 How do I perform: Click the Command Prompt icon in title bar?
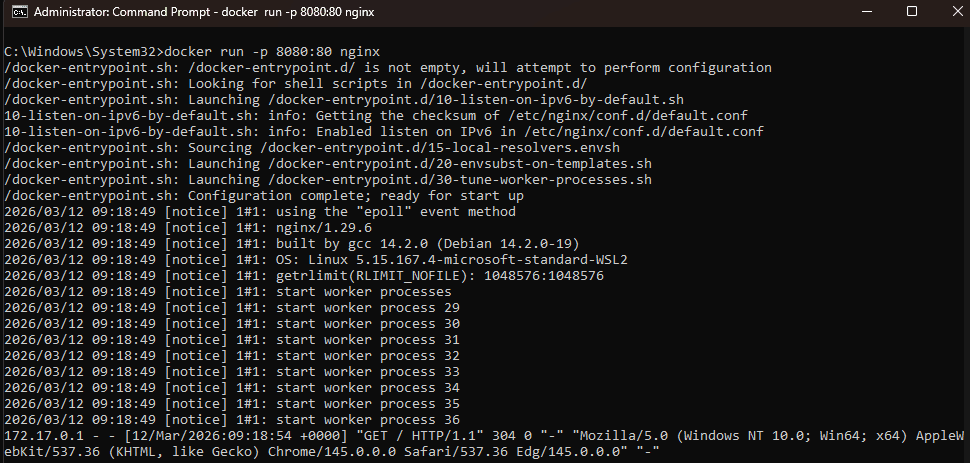pos(17,12)
